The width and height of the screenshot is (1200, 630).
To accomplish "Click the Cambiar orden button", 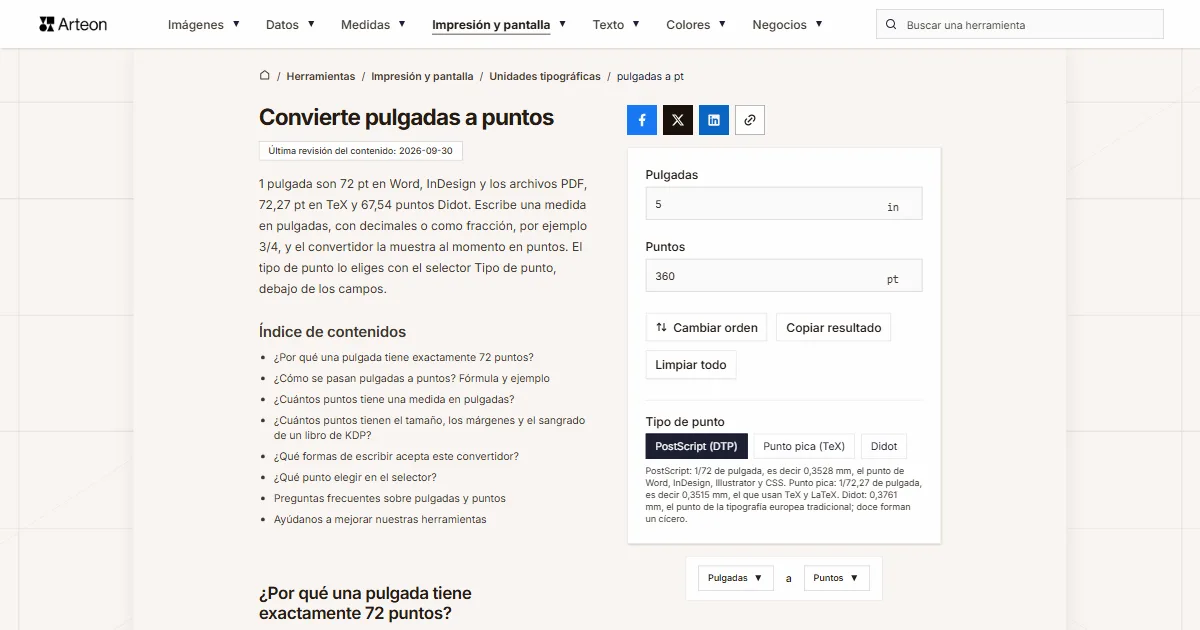I will pyautogui.click(x=707, y=328).
